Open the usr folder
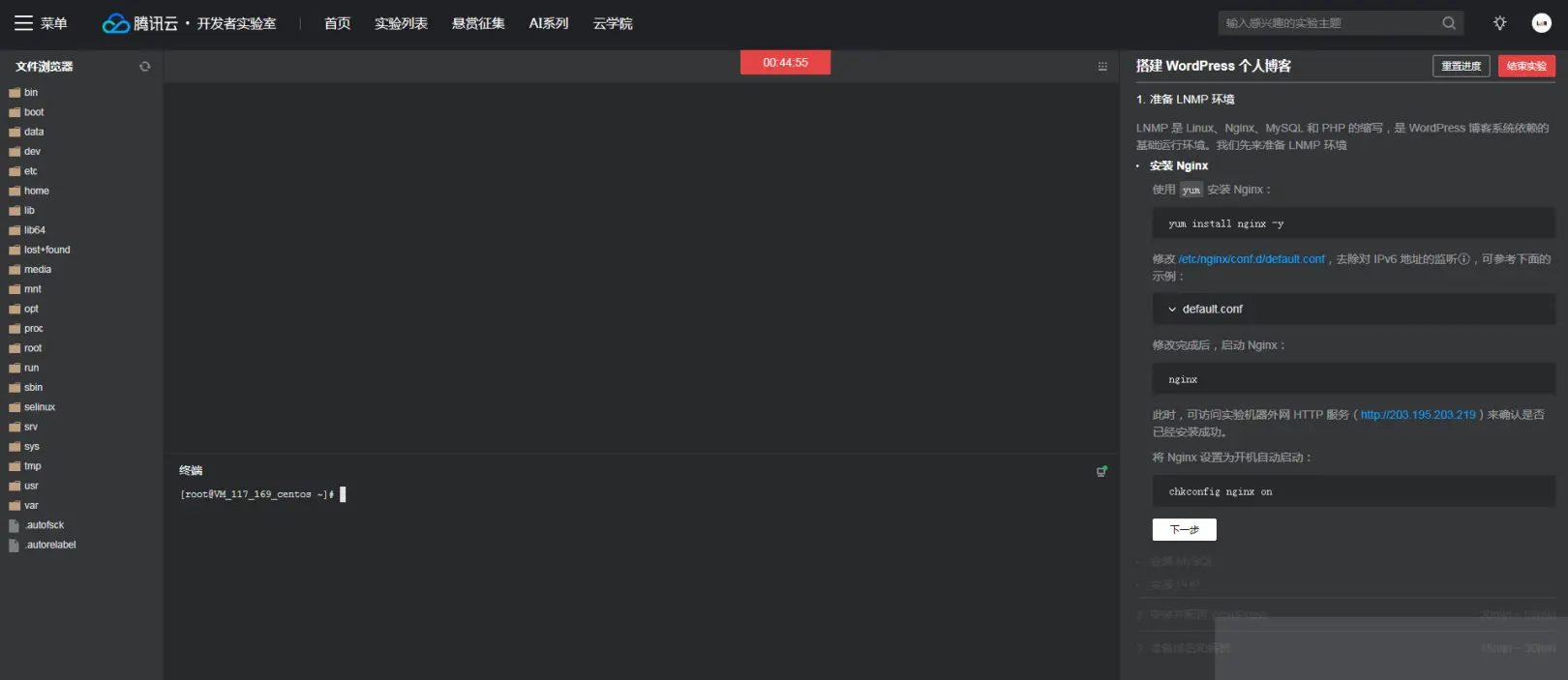 coord(24,486)
